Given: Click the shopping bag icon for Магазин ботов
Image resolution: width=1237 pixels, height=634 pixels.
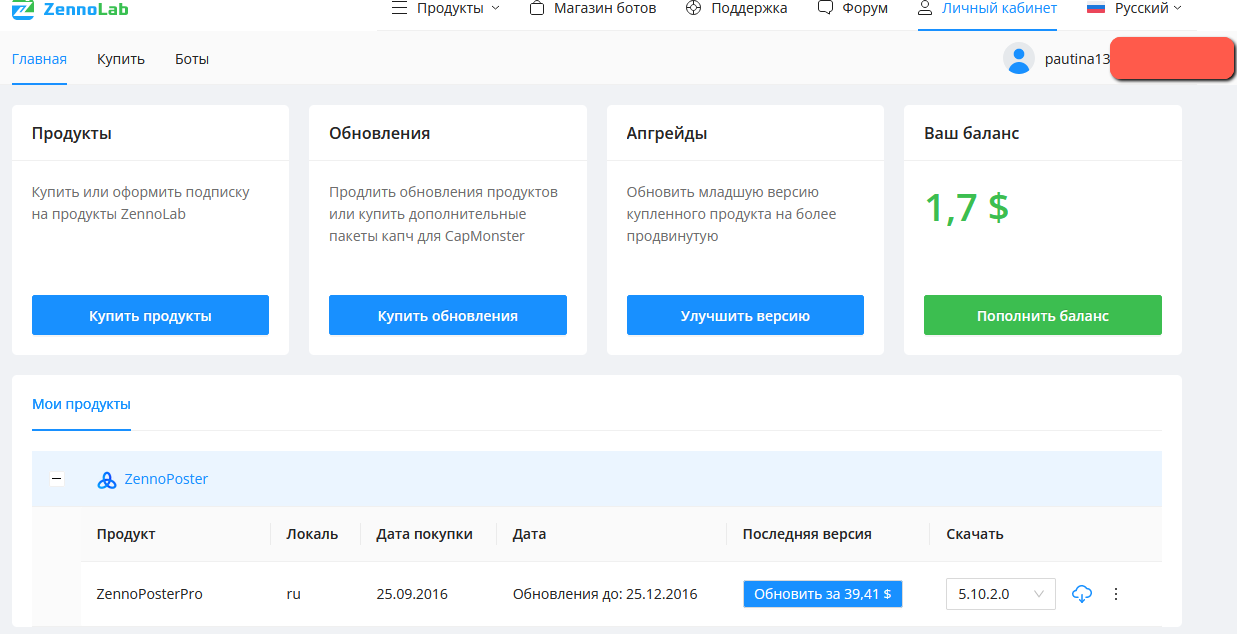Looking at the screenshot, I should click(x=537, y=8).
